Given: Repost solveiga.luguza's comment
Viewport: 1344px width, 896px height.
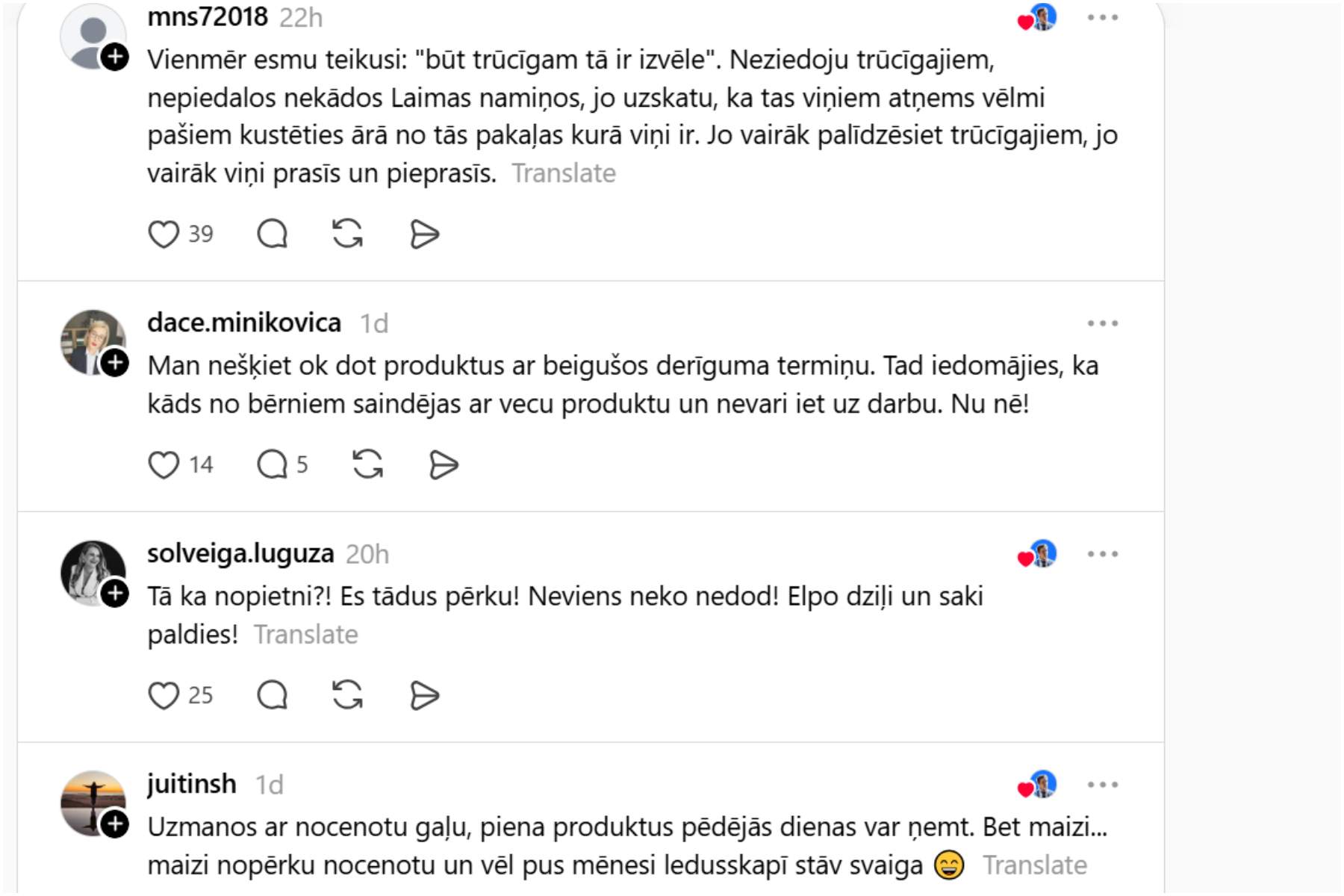Looking at the screenshot, I should [x=348, y=696].
